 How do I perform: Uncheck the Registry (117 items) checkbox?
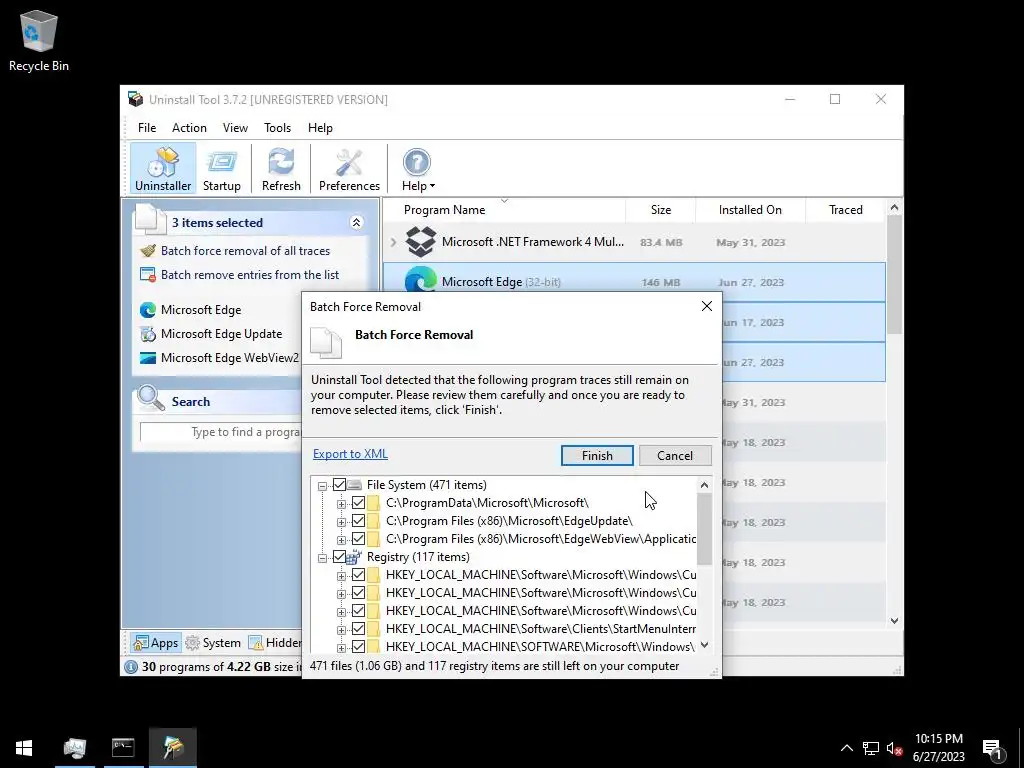click(339, 557)
